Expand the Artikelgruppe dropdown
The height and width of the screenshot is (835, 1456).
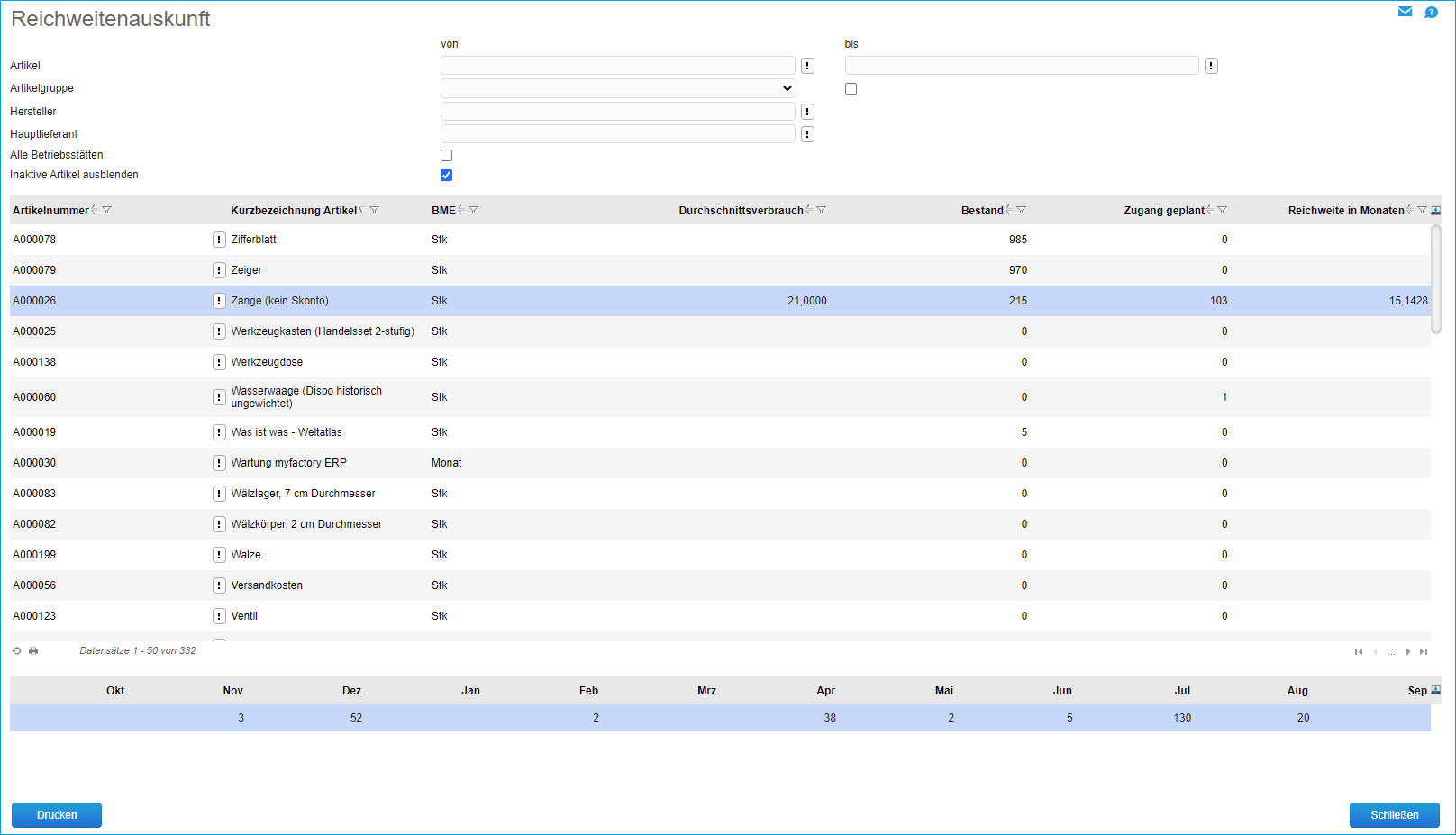coord(617,88)
